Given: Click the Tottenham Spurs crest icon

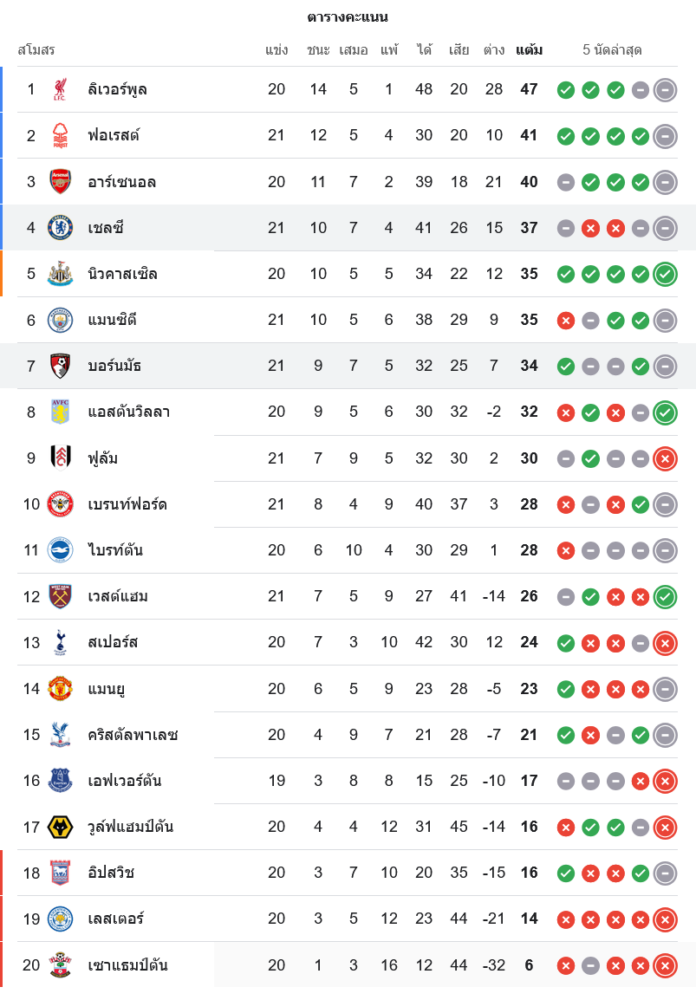Looking at the screenshot, I should [x=60, y=642].
